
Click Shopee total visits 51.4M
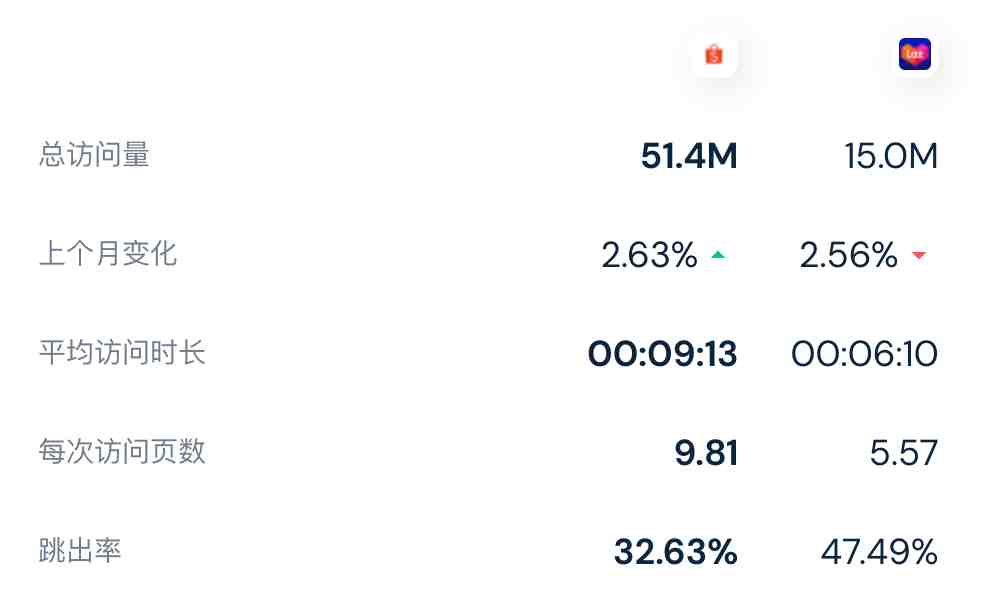[x=689, y=155]
